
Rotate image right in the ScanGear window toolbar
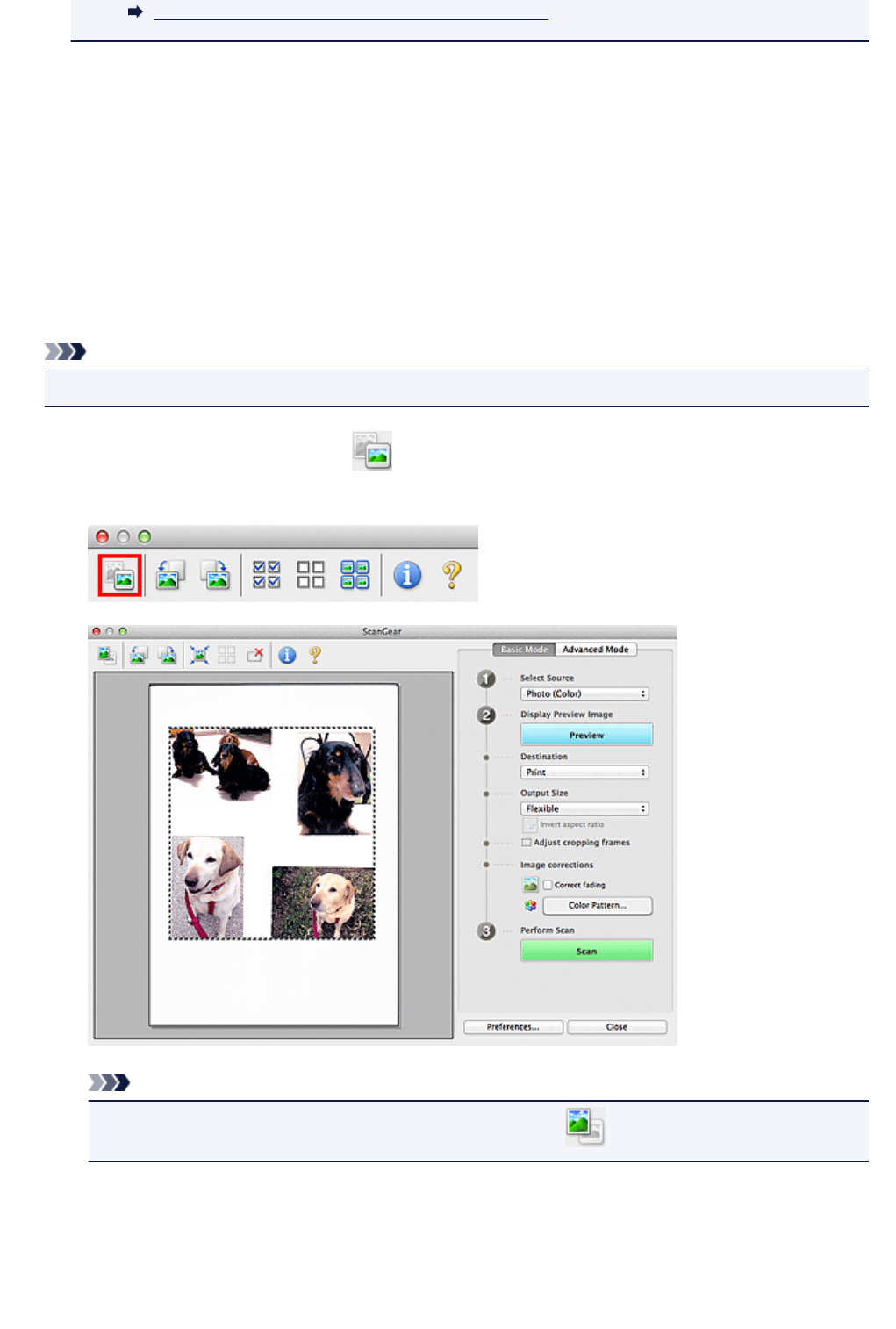[167, 655]
